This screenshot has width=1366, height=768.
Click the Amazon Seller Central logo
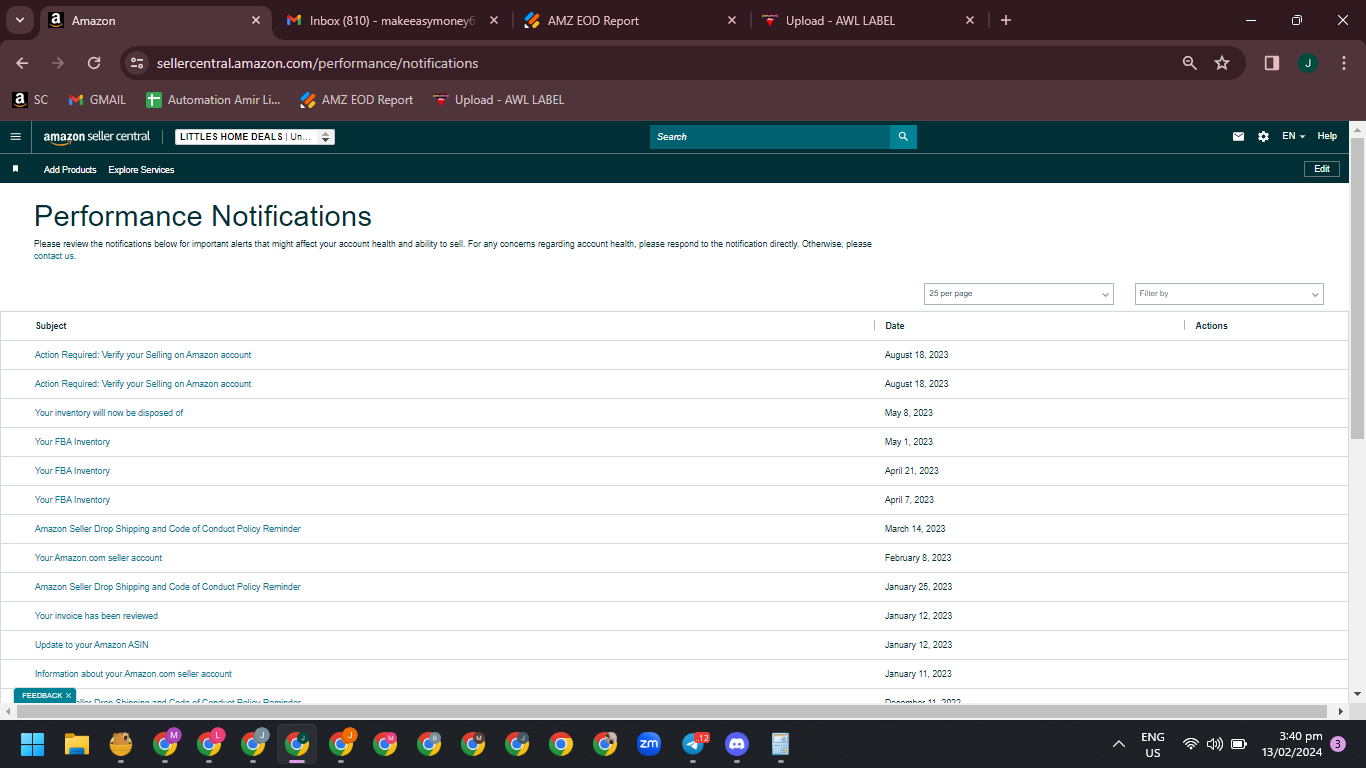point(97,137)
